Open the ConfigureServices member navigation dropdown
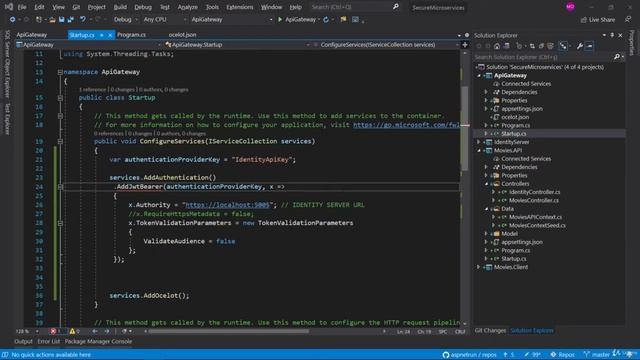Viewport: 640px width, 360px height. click(x=385, y=44)
